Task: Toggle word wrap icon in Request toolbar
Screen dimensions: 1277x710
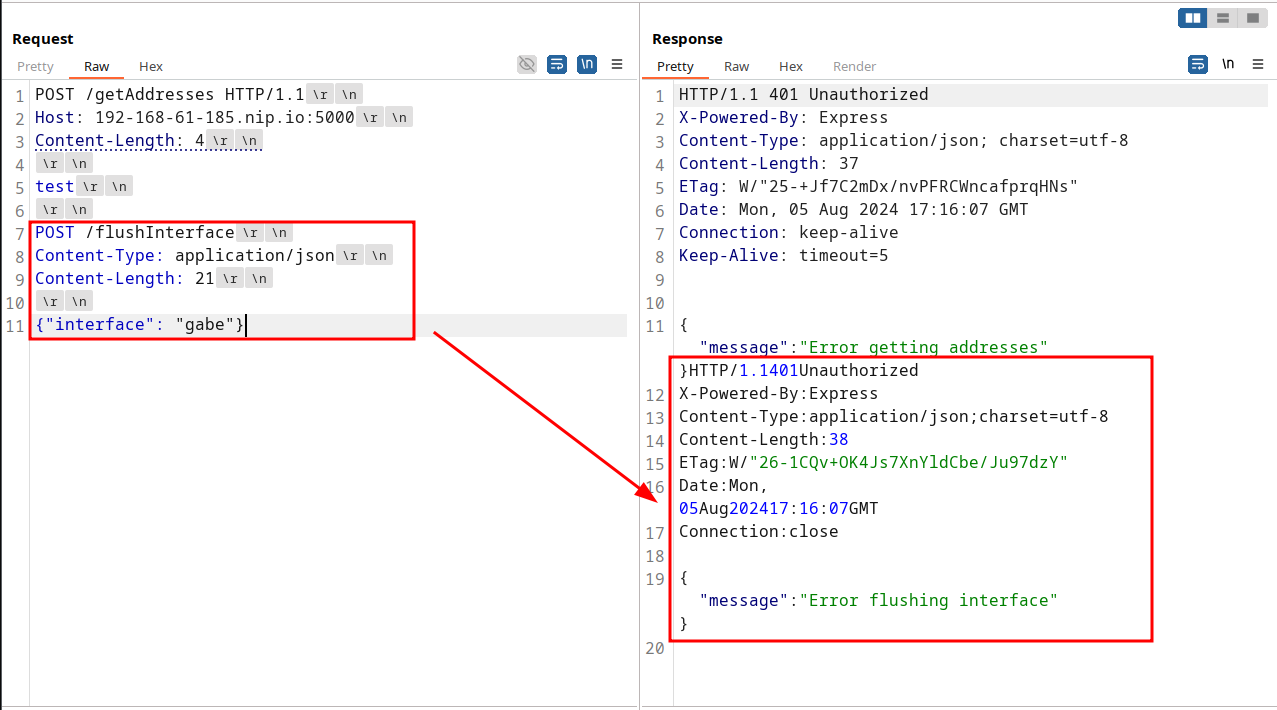Action: [x=558, y=64]
